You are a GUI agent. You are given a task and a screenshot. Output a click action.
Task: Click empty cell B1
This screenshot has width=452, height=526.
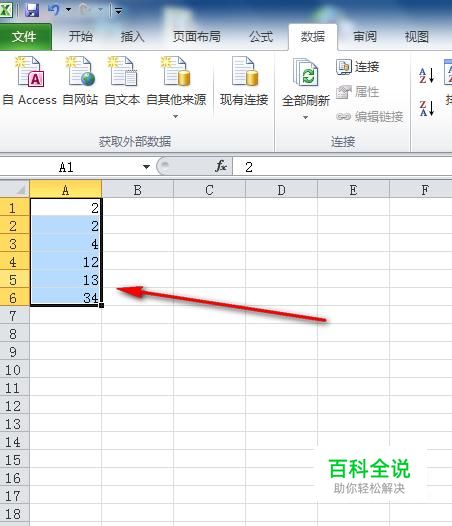138,208
